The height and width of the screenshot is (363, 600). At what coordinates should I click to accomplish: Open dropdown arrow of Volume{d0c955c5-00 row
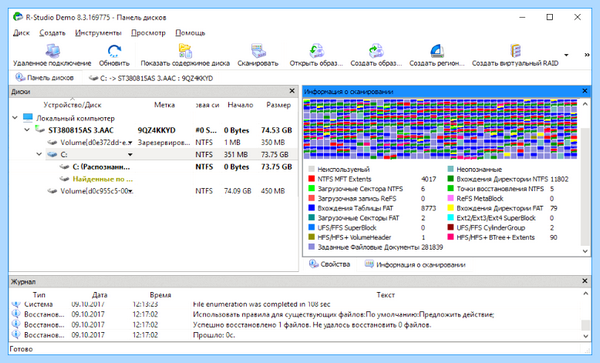click(130, 191)
